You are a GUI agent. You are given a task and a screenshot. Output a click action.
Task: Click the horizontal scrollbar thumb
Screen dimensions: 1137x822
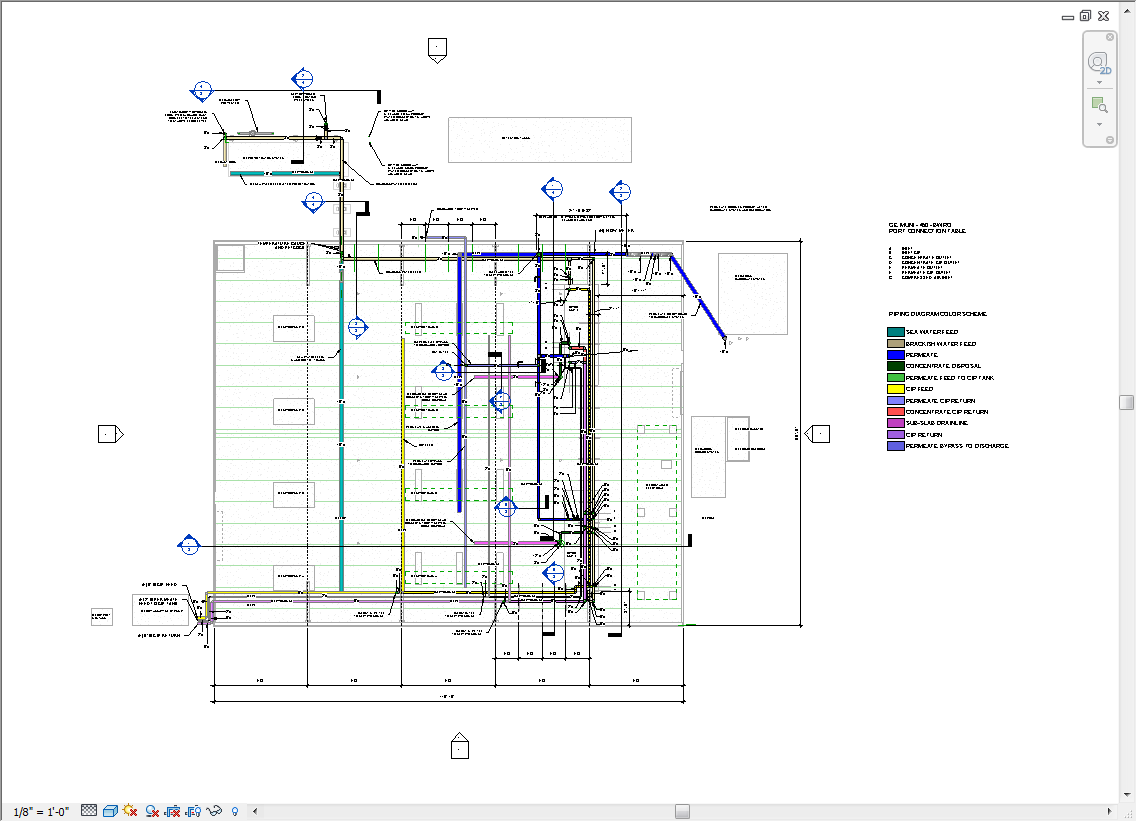(x=682, y=811)
